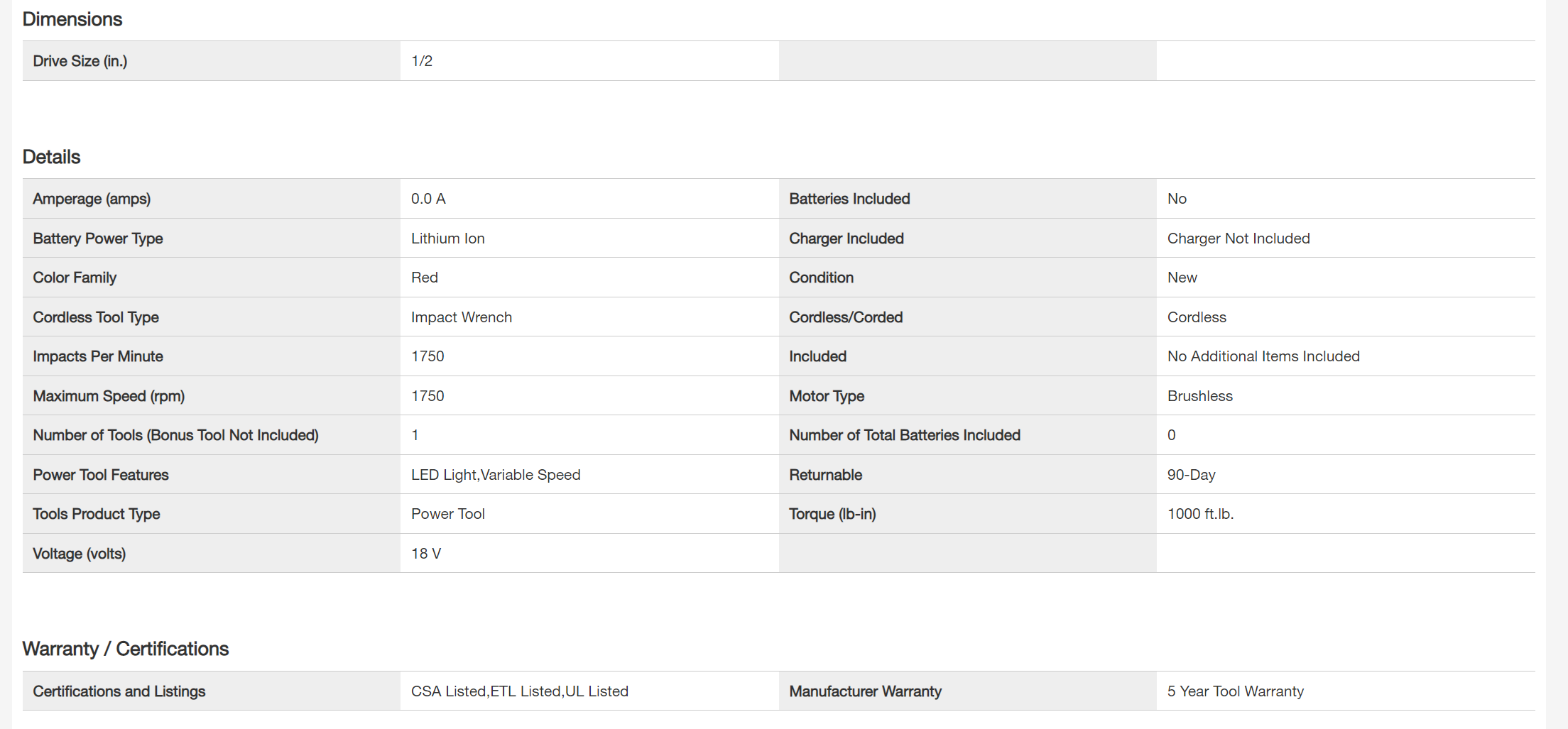Image resolution: width=1568 pixels, height=729 pixels.
Task: Select the 90-Day returnable value
Action: tap(1192, 475)
